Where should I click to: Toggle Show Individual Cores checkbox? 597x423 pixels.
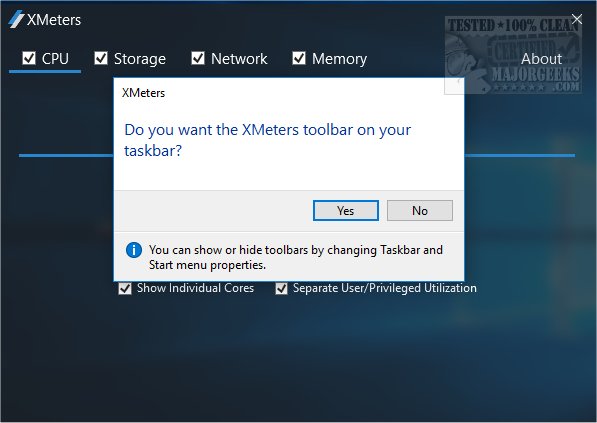pos(125,288)
